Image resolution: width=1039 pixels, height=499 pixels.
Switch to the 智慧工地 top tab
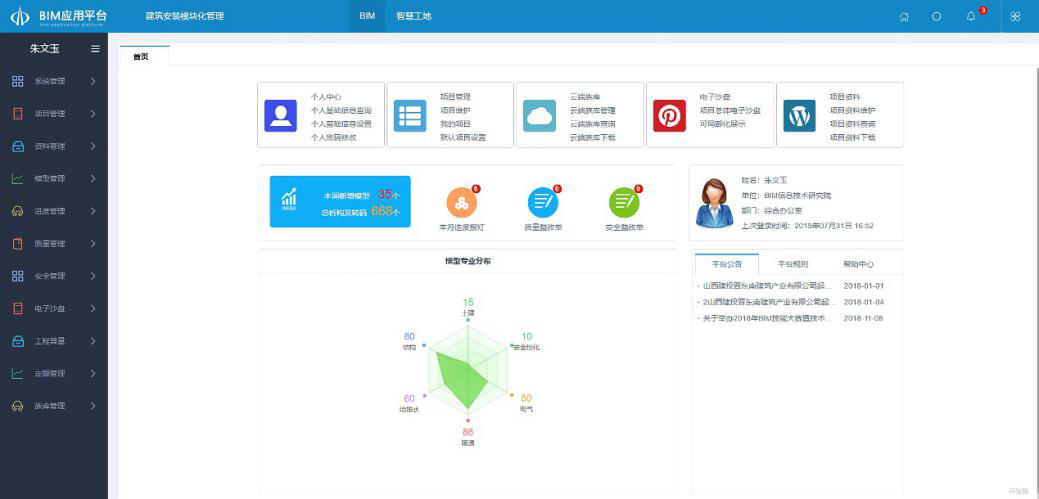413,16
